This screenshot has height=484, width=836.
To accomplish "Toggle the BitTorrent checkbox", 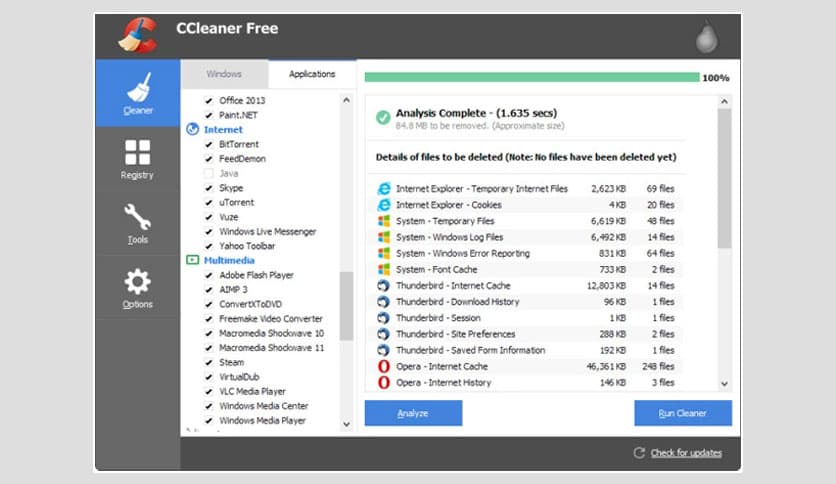I will point(209,144).
